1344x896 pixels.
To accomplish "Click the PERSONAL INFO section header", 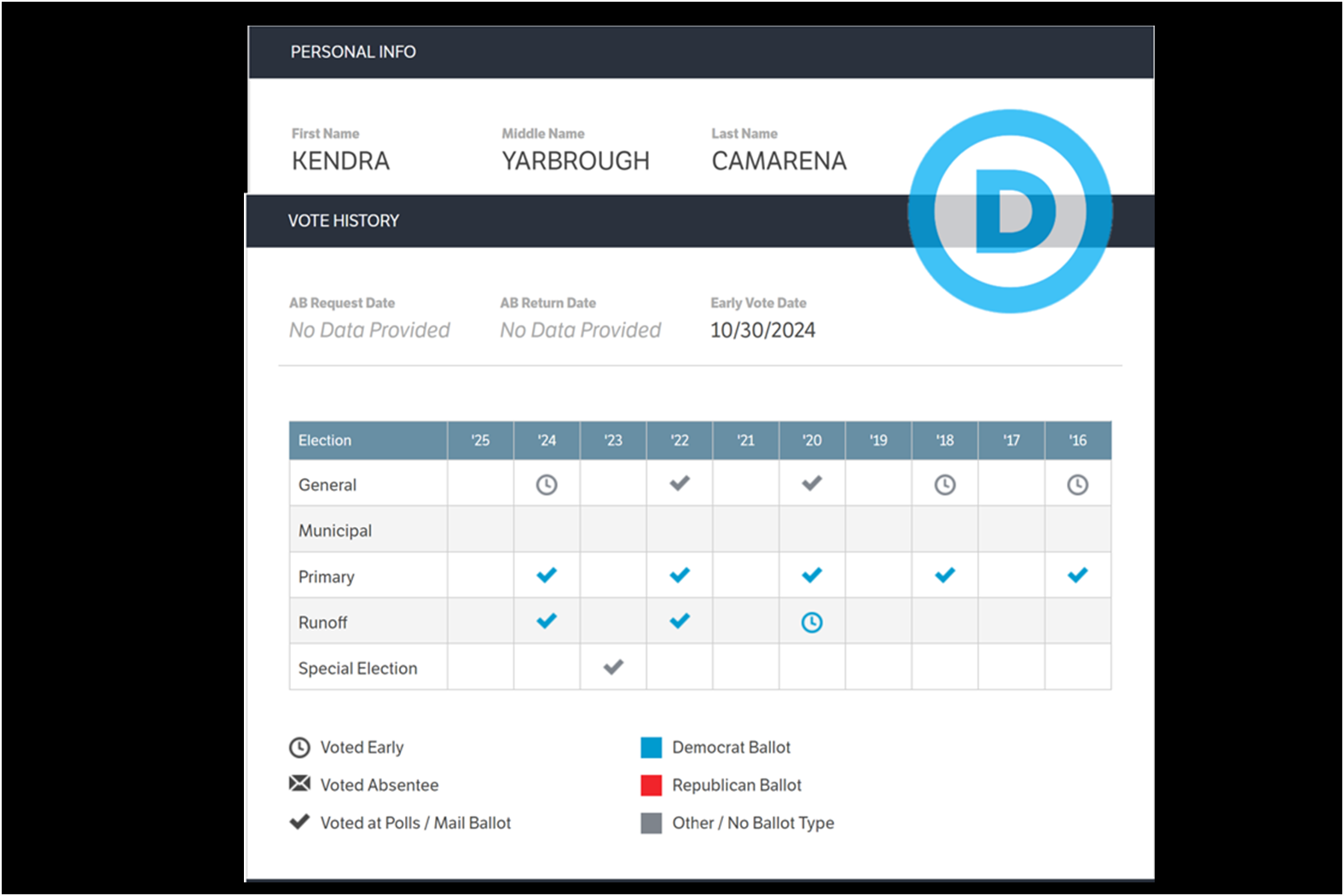I will pyautogui.click(x=701, y=52).
